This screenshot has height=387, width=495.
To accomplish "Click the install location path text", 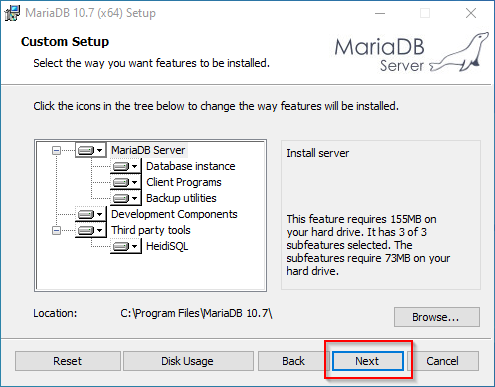I will click(196, 313).
